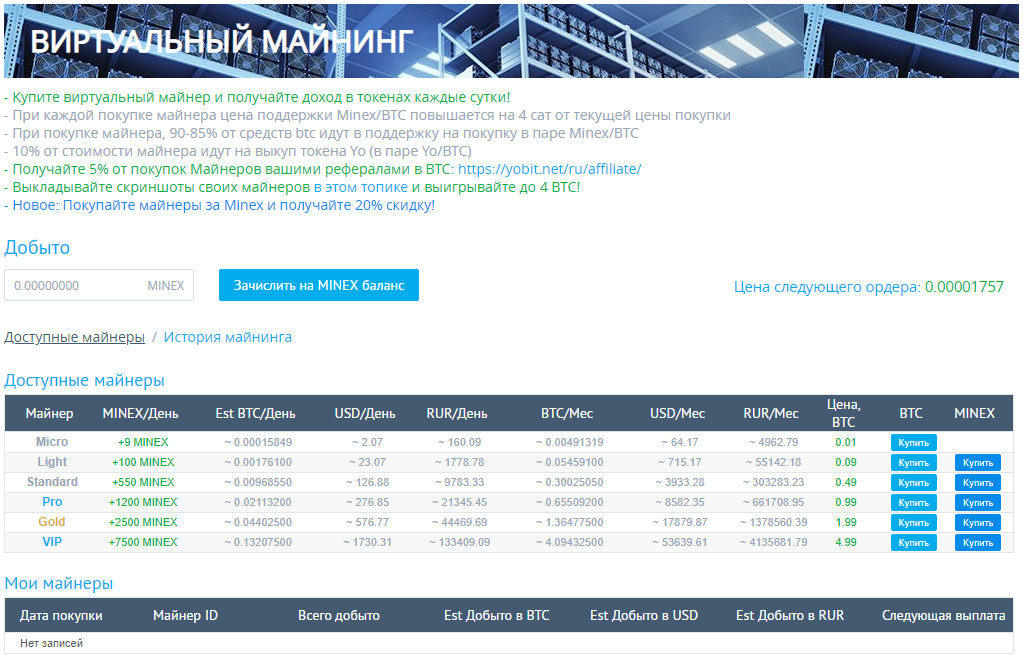The image size is (1023, 659).
Task: Buy the Pro miner with BTC
Action: click(x=913, y=502)
